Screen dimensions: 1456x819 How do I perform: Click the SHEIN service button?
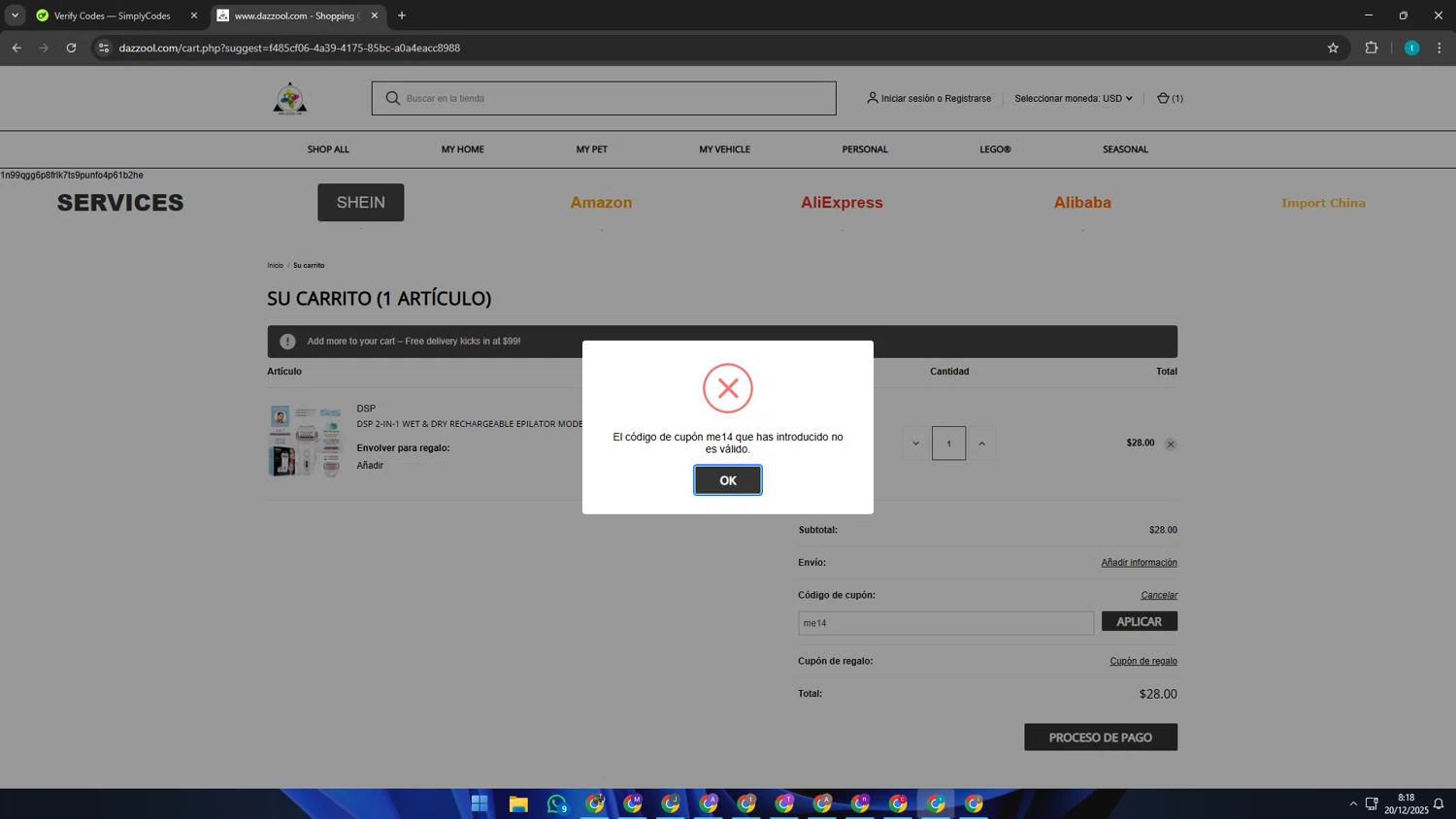[x=360, y=202]
